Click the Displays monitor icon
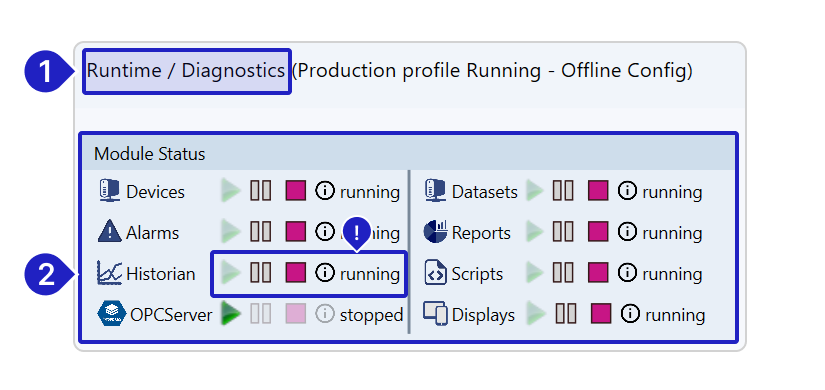 [x=435, y=314]
